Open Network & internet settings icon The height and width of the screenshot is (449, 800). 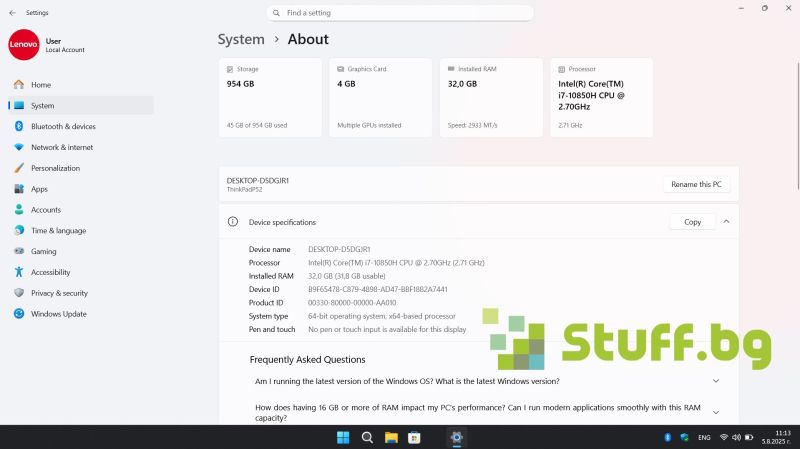click(18, 147)
